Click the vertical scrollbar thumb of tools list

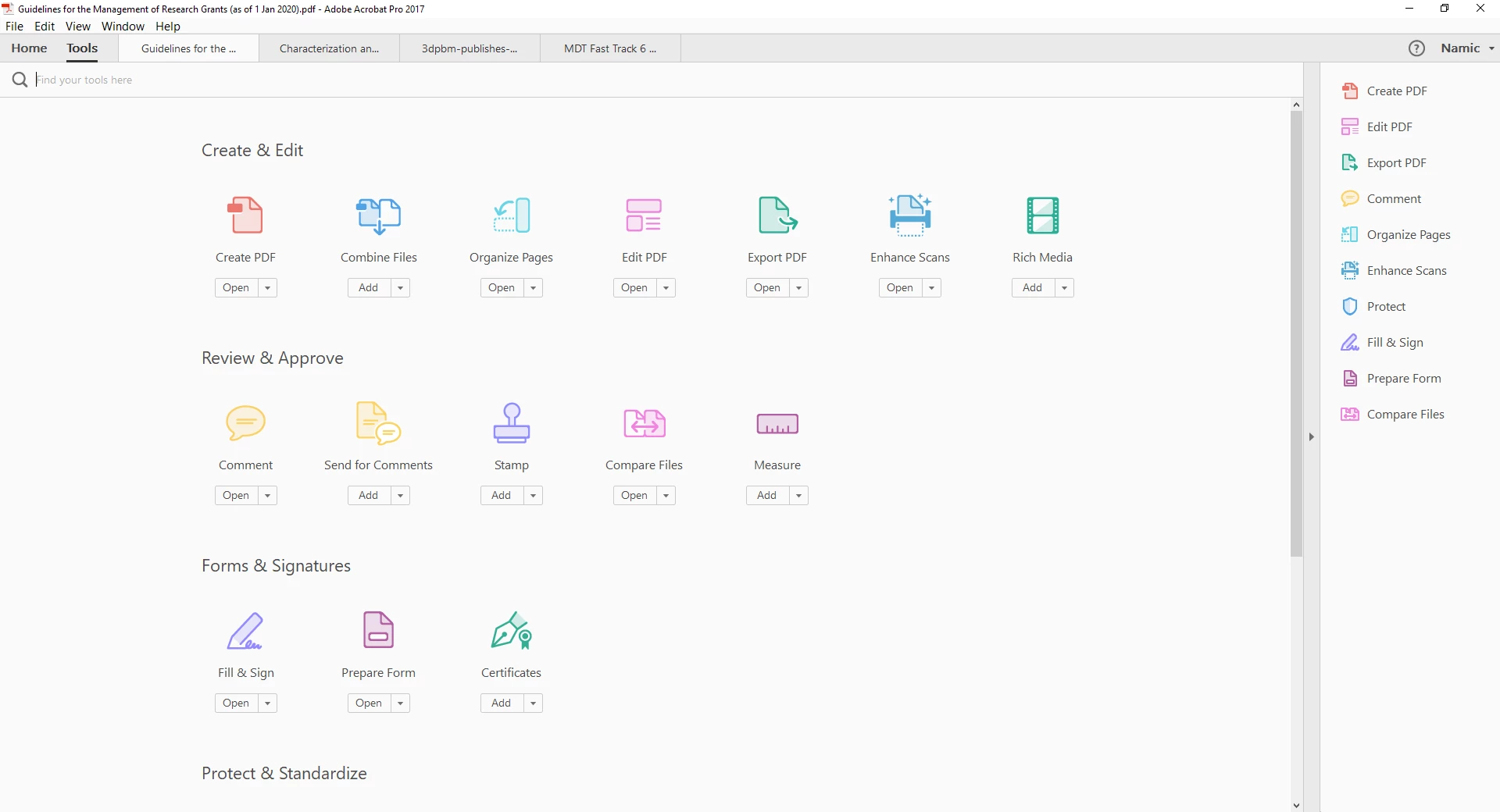click(x=1296, y=334)
